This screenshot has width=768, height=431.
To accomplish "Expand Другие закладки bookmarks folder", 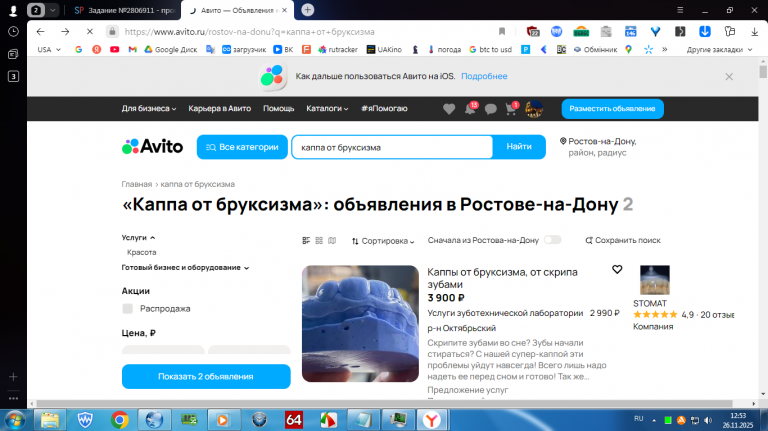I will tap(719, 49).
